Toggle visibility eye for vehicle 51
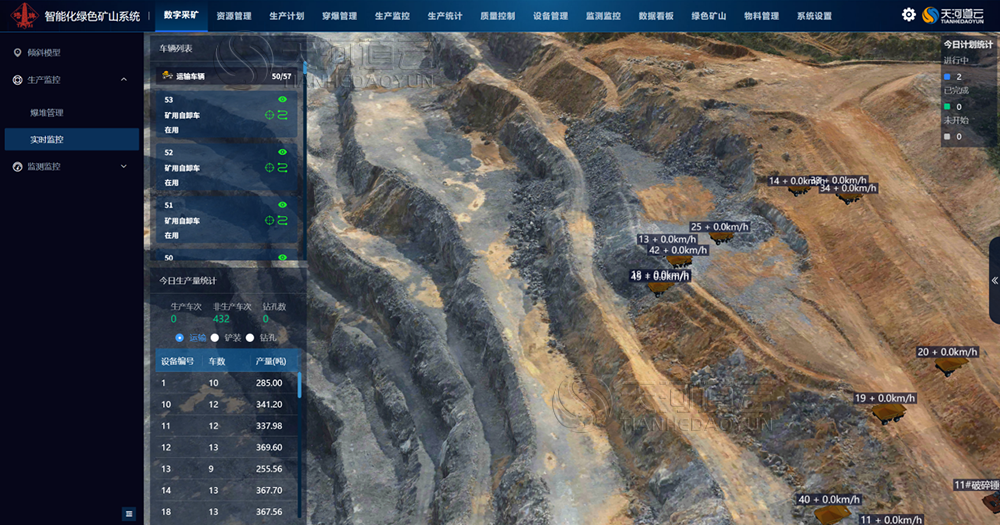Image resolution: width=1000 pixels, height=525 pixels. 283,205
